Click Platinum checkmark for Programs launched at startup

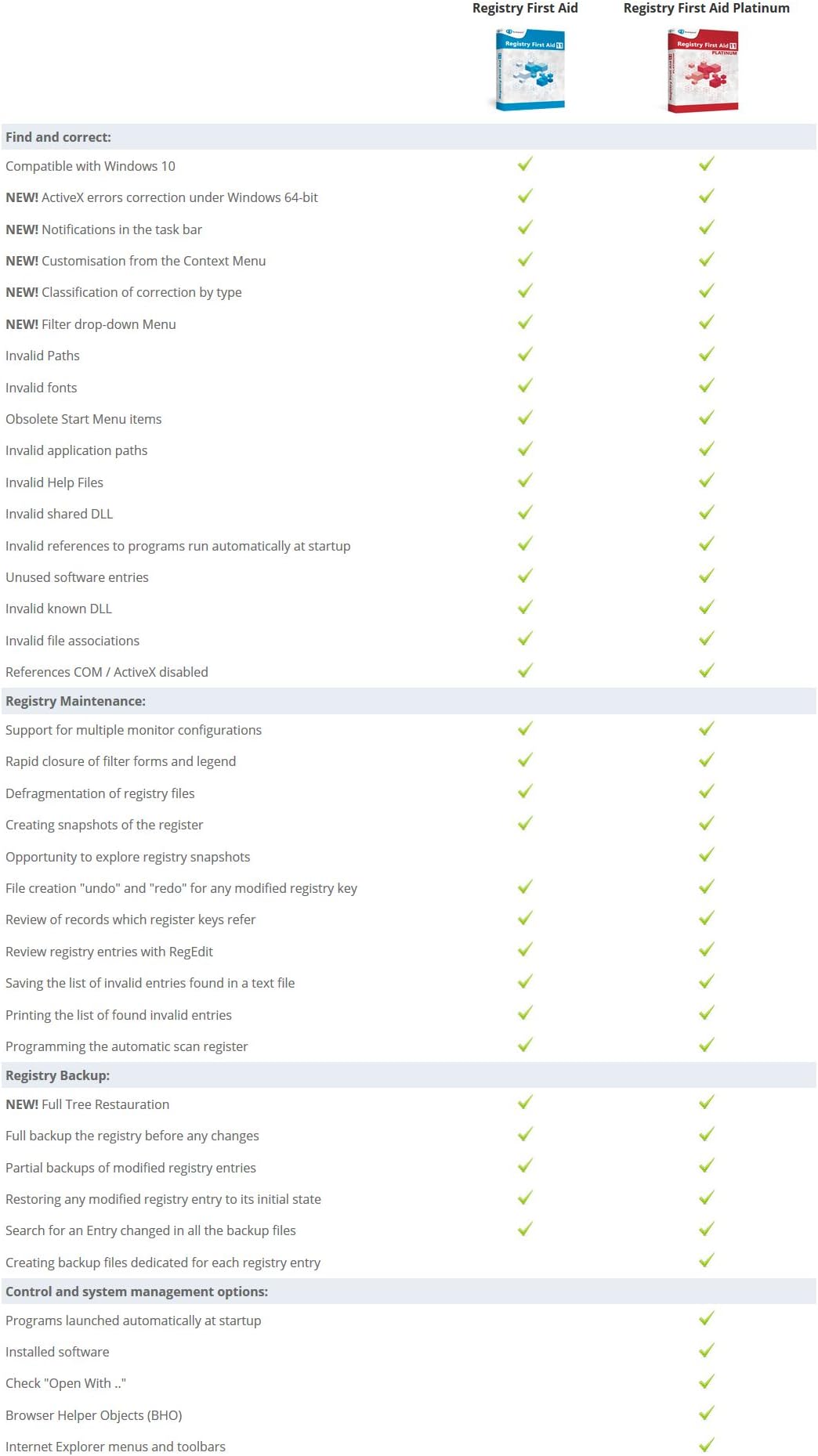point(706,1320)
